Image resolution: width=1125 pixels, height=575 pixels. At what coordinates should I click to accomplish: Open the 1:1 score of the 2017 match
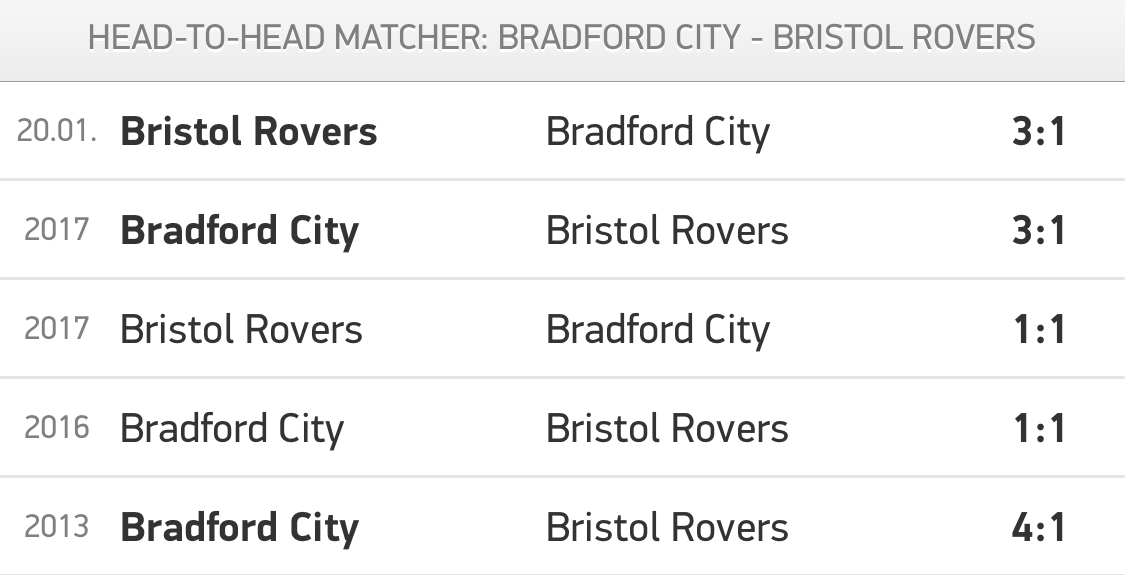1040,330
